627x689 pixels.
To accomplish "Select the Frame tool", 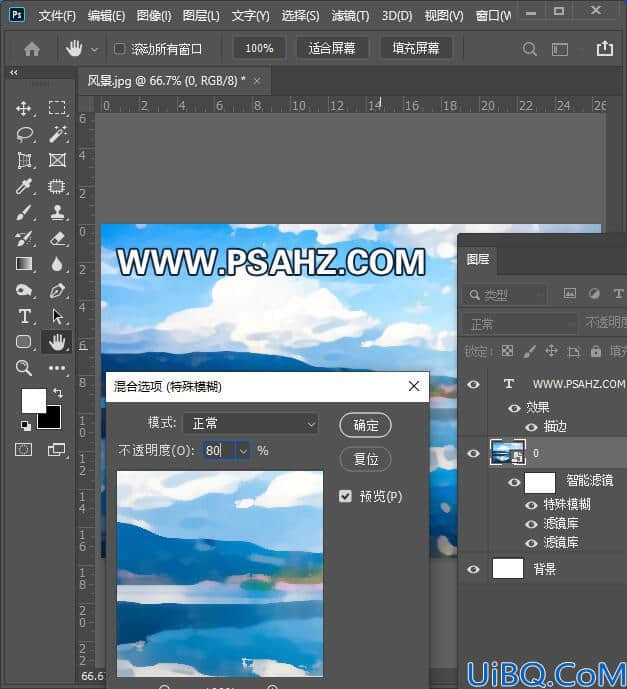I will [x=57, y=160].
